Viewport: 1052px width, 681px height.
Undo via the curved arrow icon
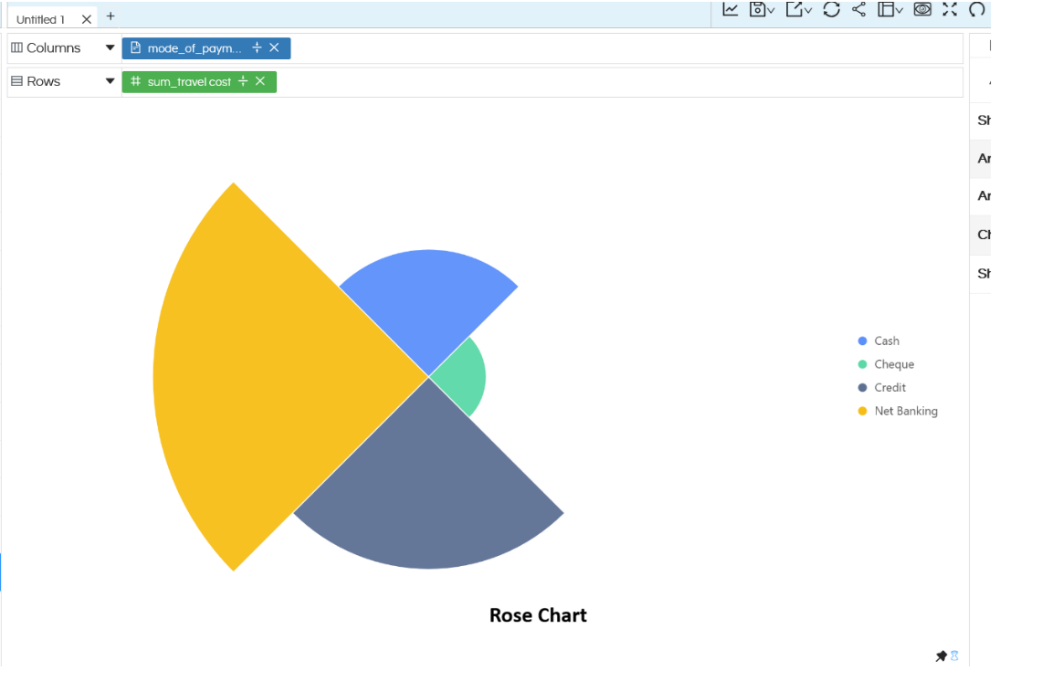click(977, 10)
